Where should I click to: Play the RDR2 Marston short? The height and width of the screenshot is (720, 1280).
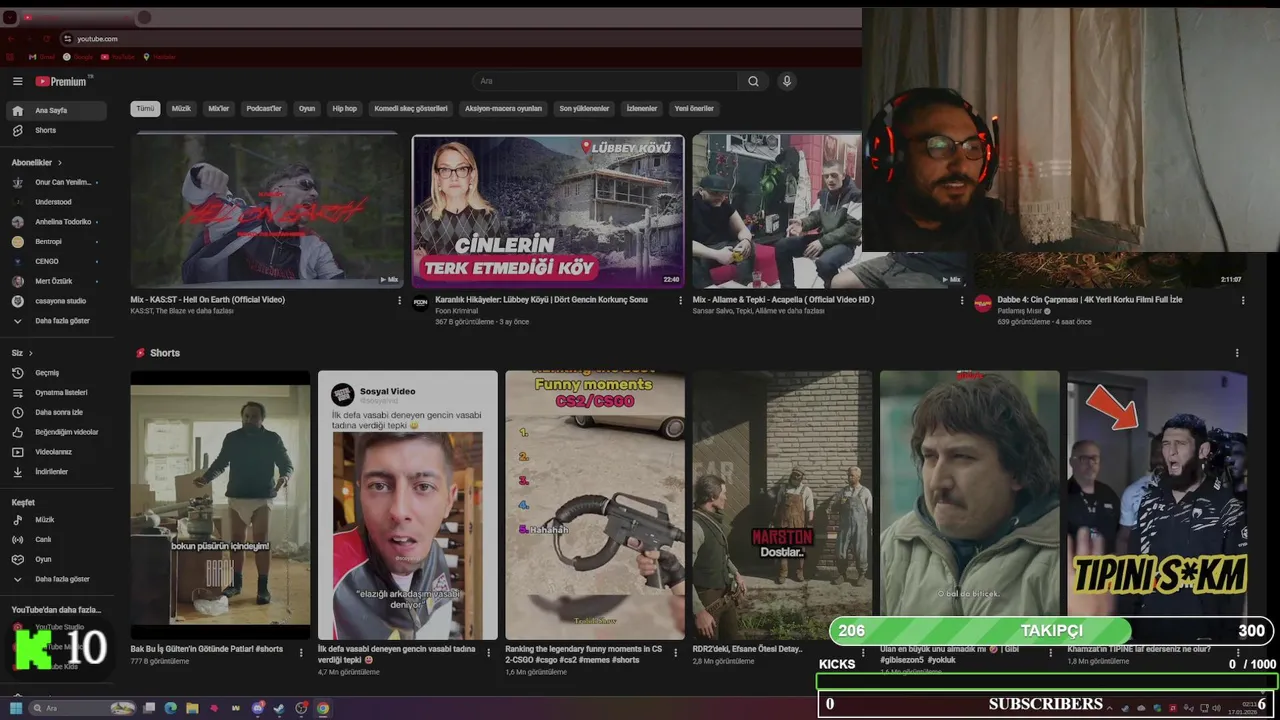click(x=782, y=505)
